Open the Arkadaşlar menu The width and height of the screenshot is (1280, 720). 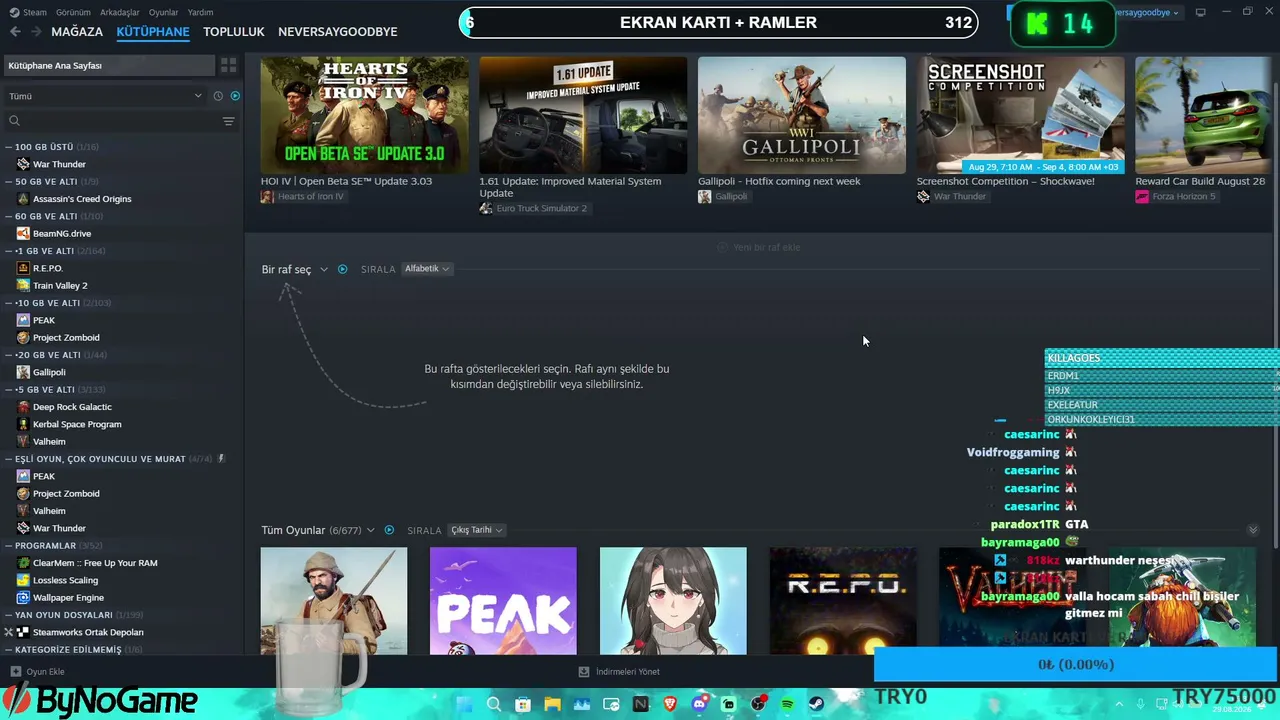120,12
